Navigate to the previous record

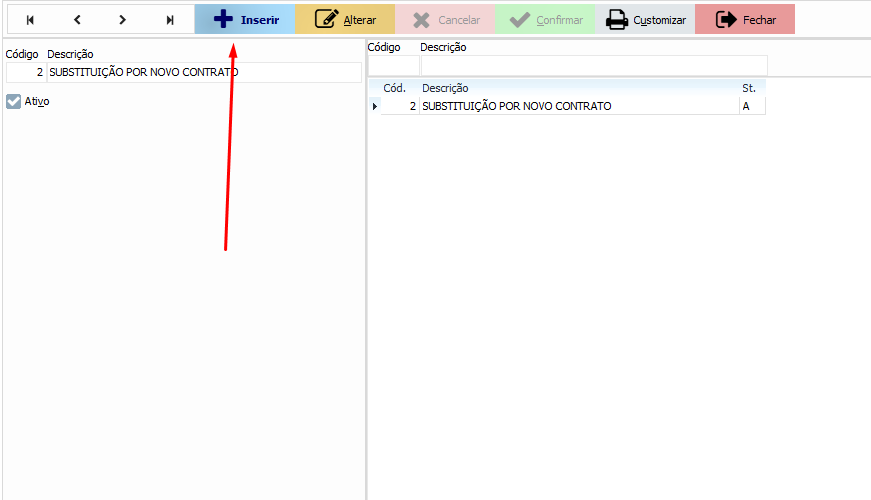click(77, 20)
